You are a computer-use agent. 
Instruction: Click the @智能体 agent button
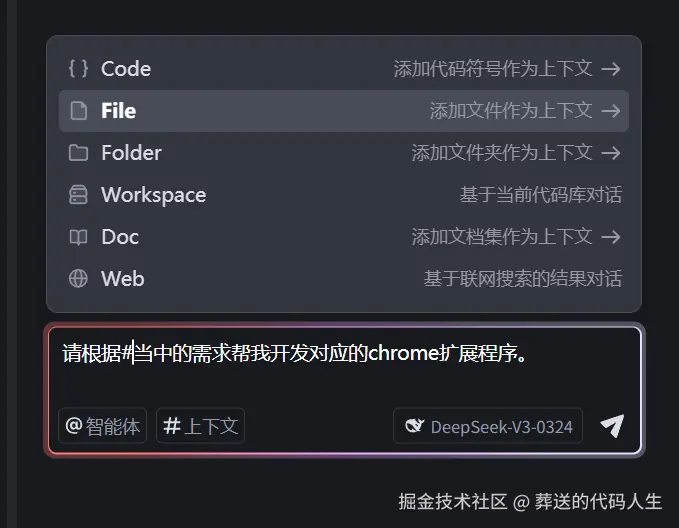(102, 426)
